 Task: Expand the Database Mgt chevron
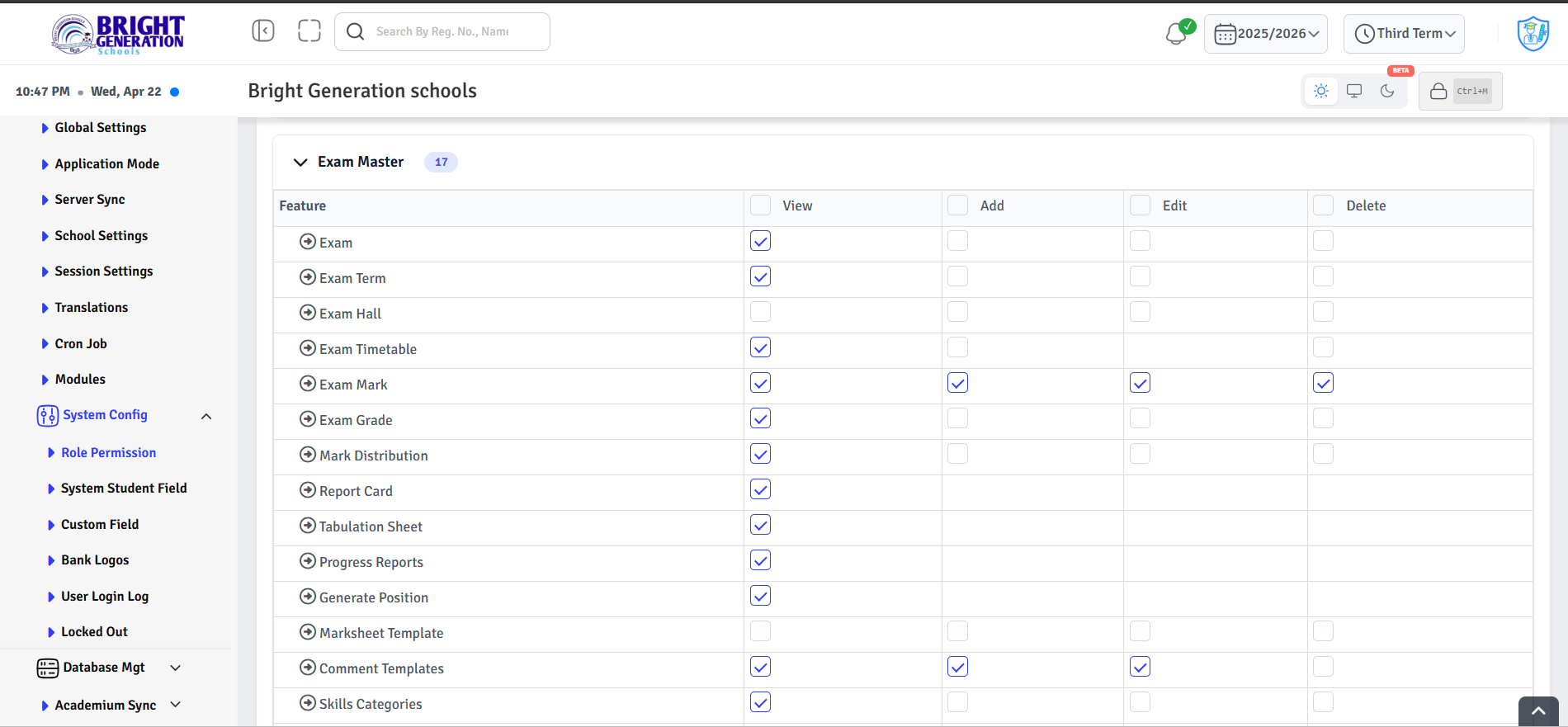click(175, 668)
